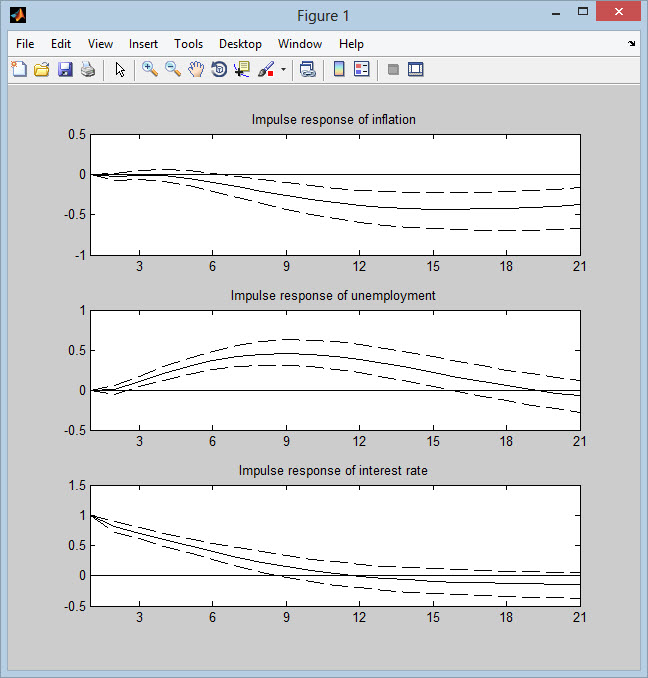Screen dimensions: 648x678
Task: Enable the Data Cursor tool
Action: click(242, 69)
